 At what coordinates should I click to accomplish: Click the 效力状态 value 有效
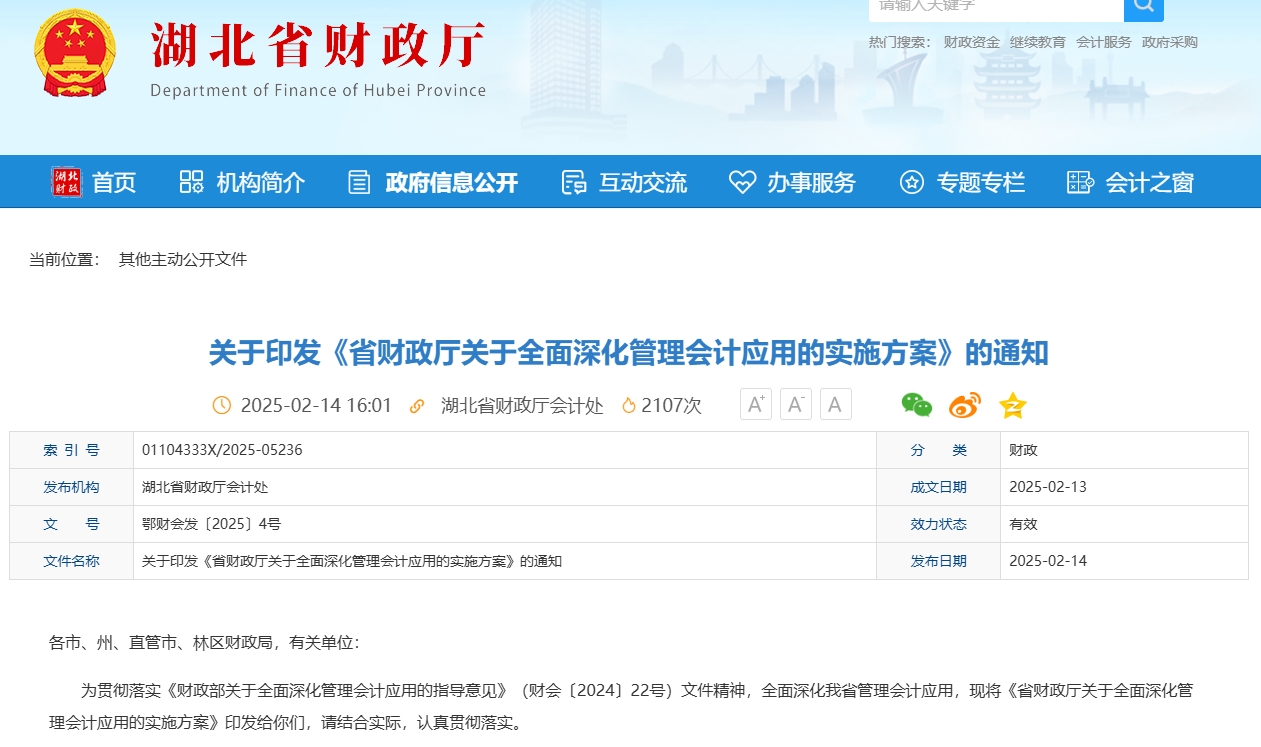[x=1024, y=524]
